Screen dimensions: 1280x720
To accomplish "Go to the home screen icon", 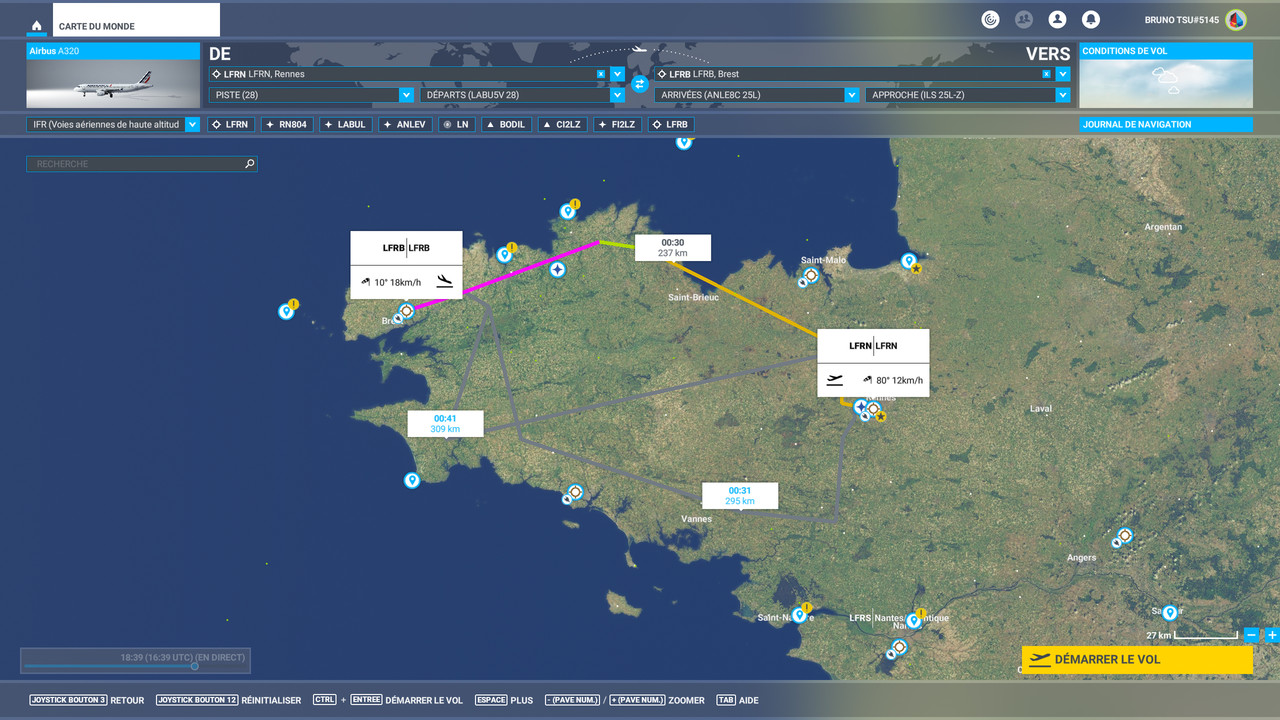I will pos(37,26).
